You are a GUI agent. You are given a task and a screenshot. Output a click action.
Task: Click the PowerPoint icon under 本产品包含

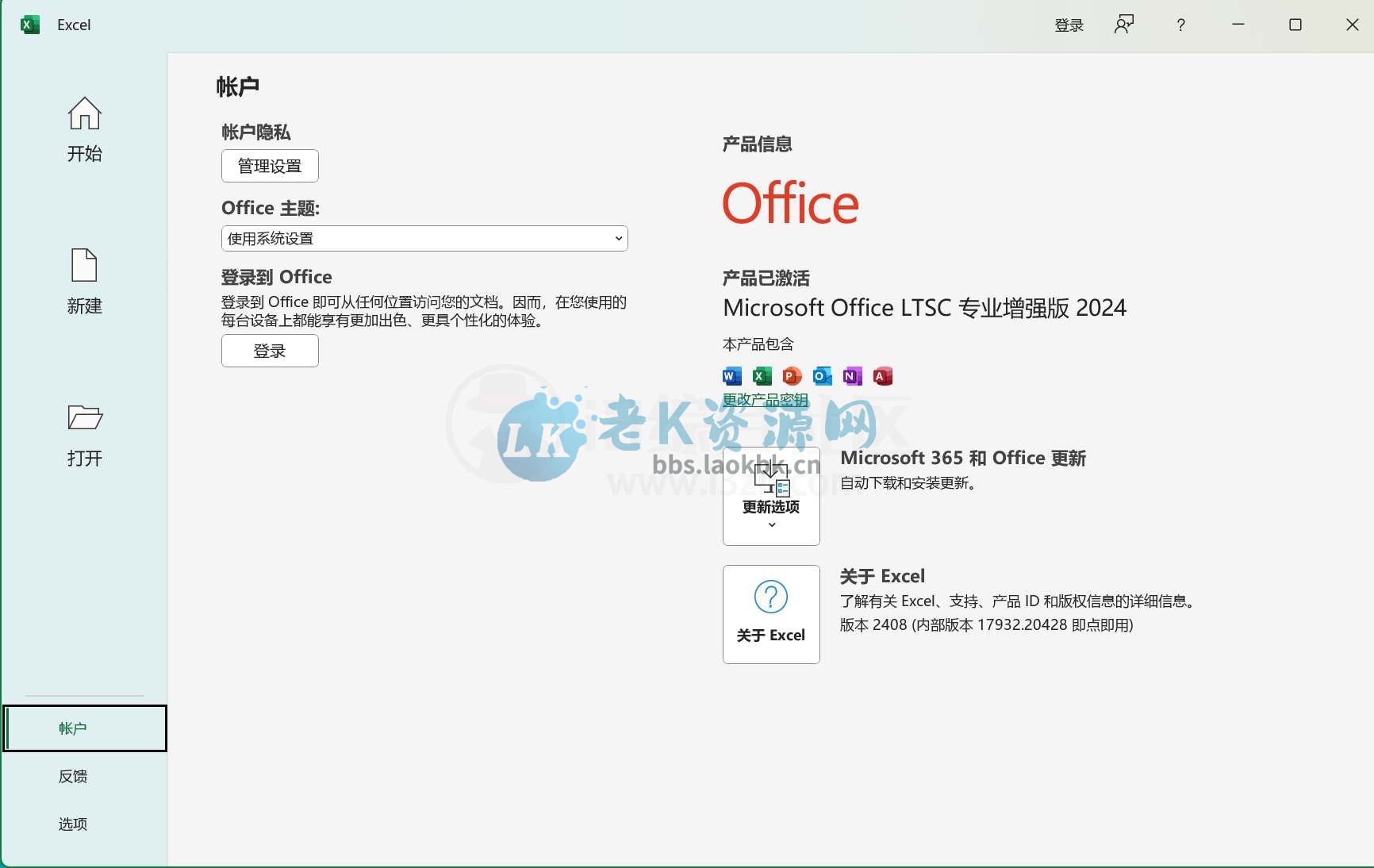coord(792,376)
